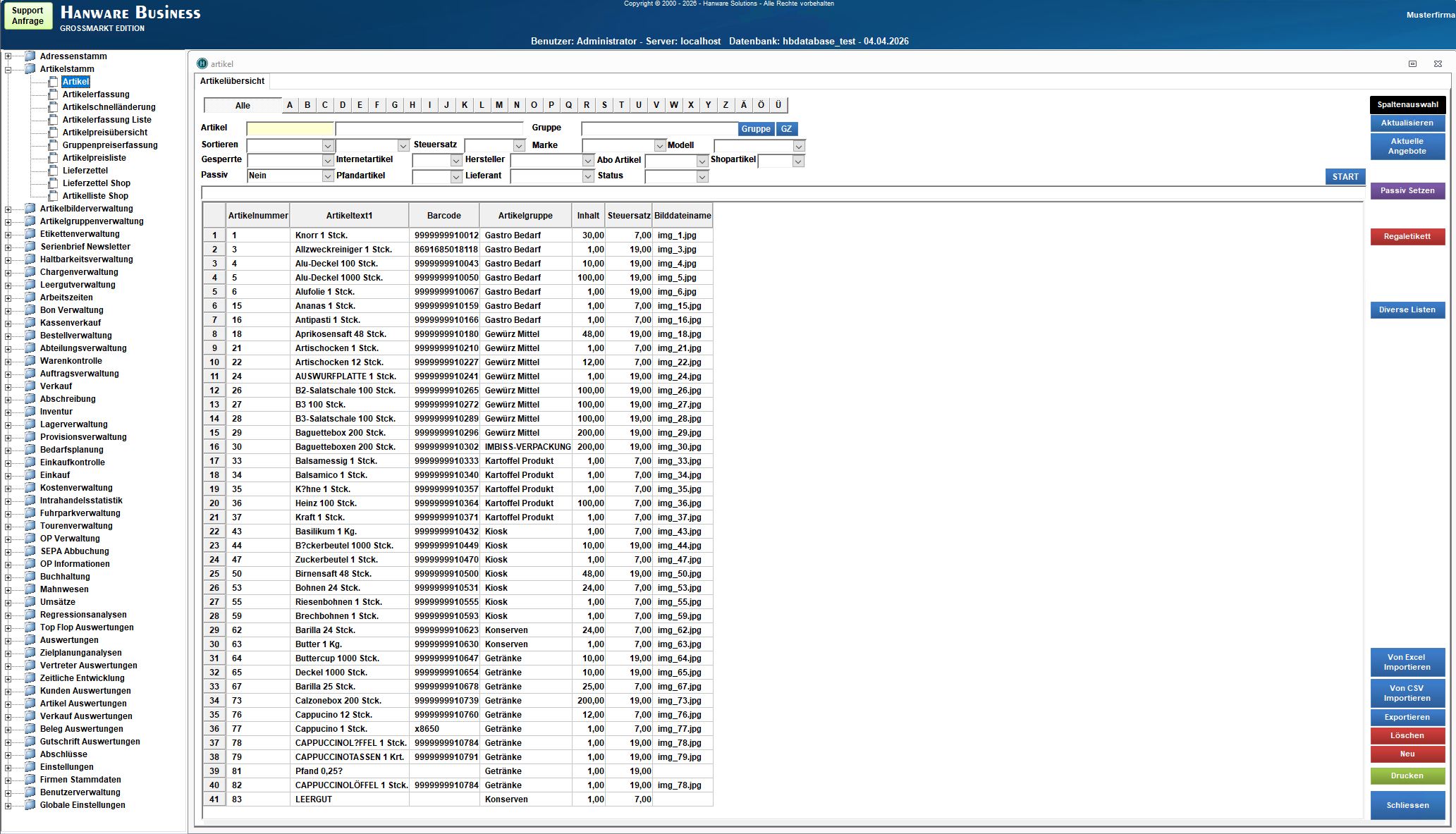Open the Hersteller dropdown

click(588, 161)
